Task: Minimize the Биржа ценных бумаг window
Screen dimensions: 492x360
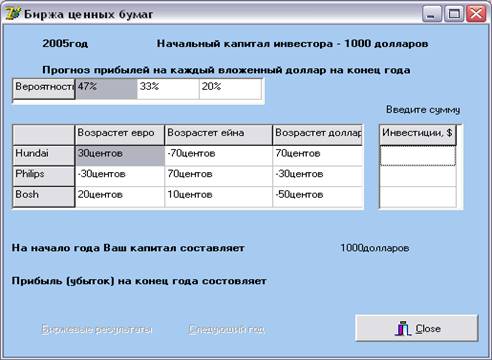Action: [432, 14]
